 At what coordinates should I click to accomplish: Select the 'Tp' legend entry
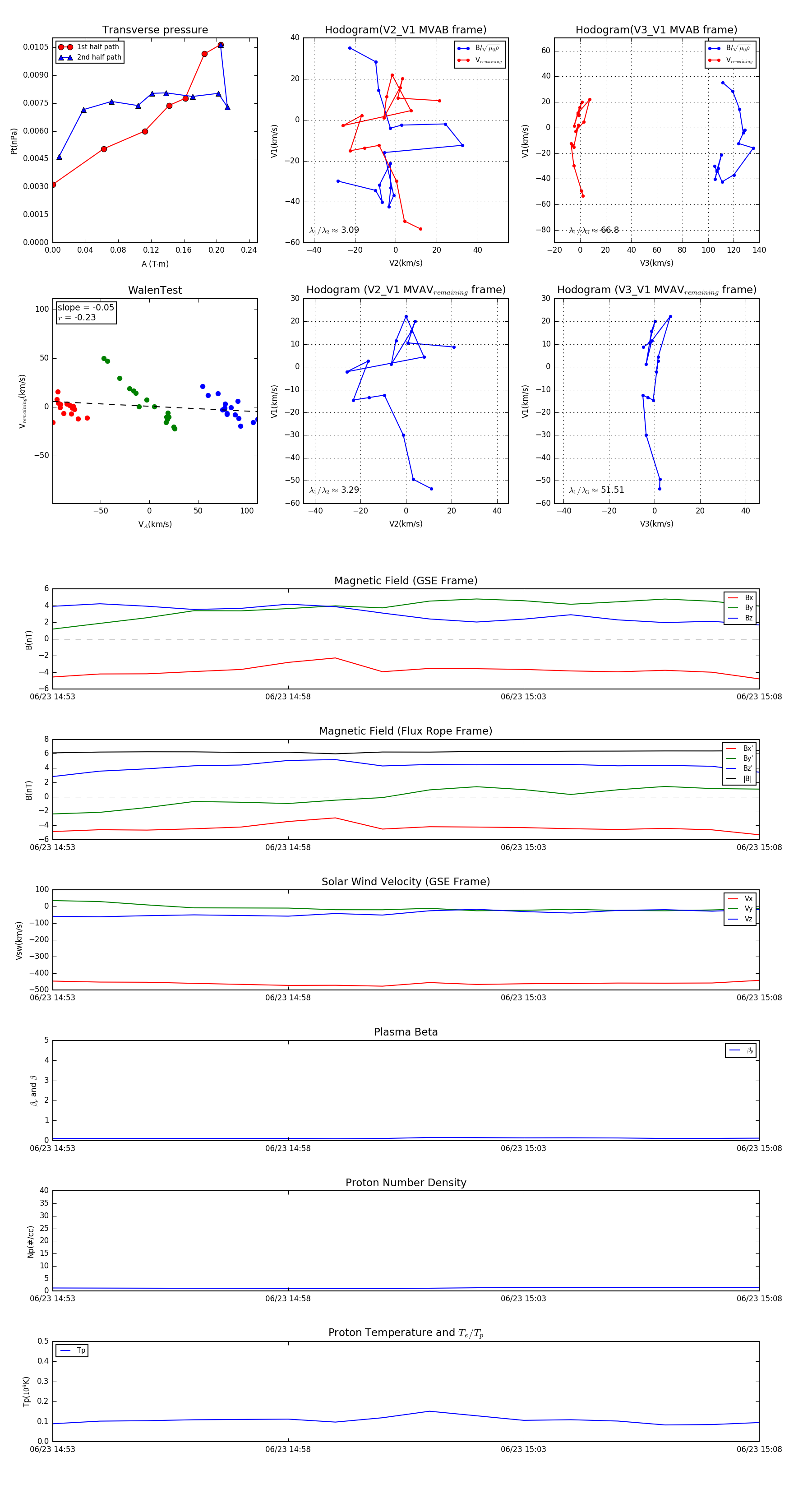tap(72, 1351)
